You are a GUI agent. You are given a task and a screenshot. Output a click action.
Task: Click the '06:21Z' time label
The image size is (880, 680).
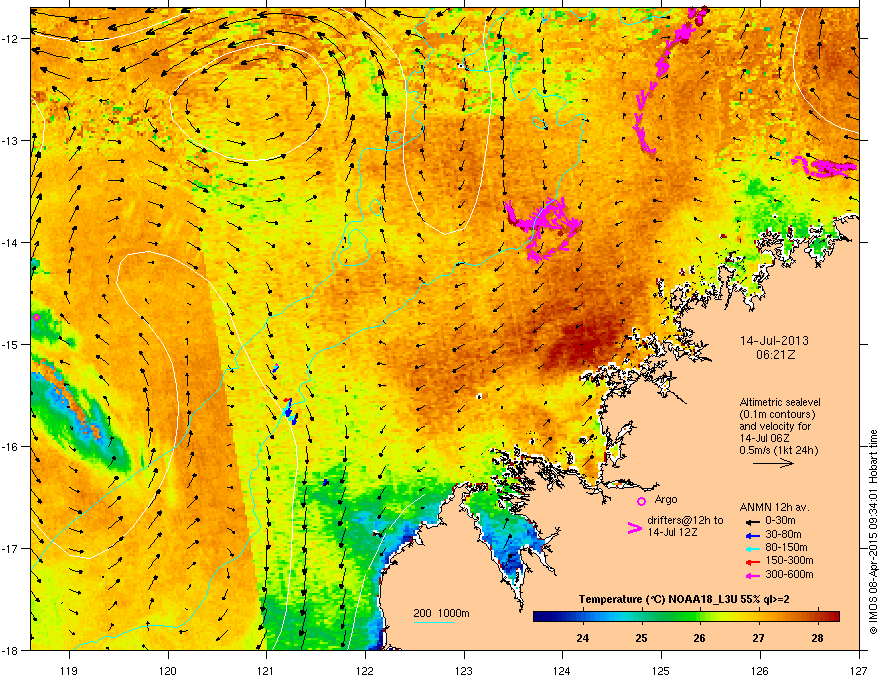click(775, 355)
